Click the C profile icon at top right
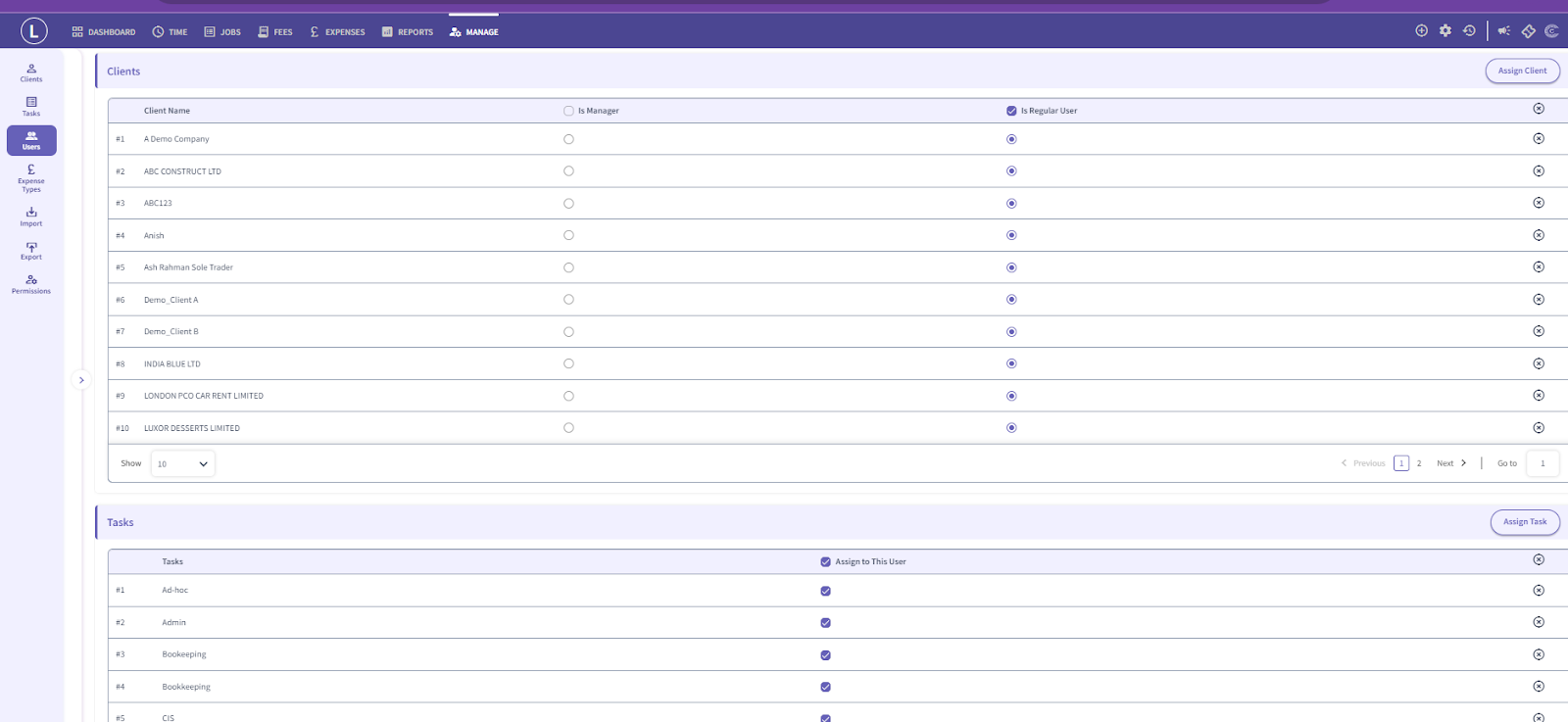 (x=1551, y=31)
